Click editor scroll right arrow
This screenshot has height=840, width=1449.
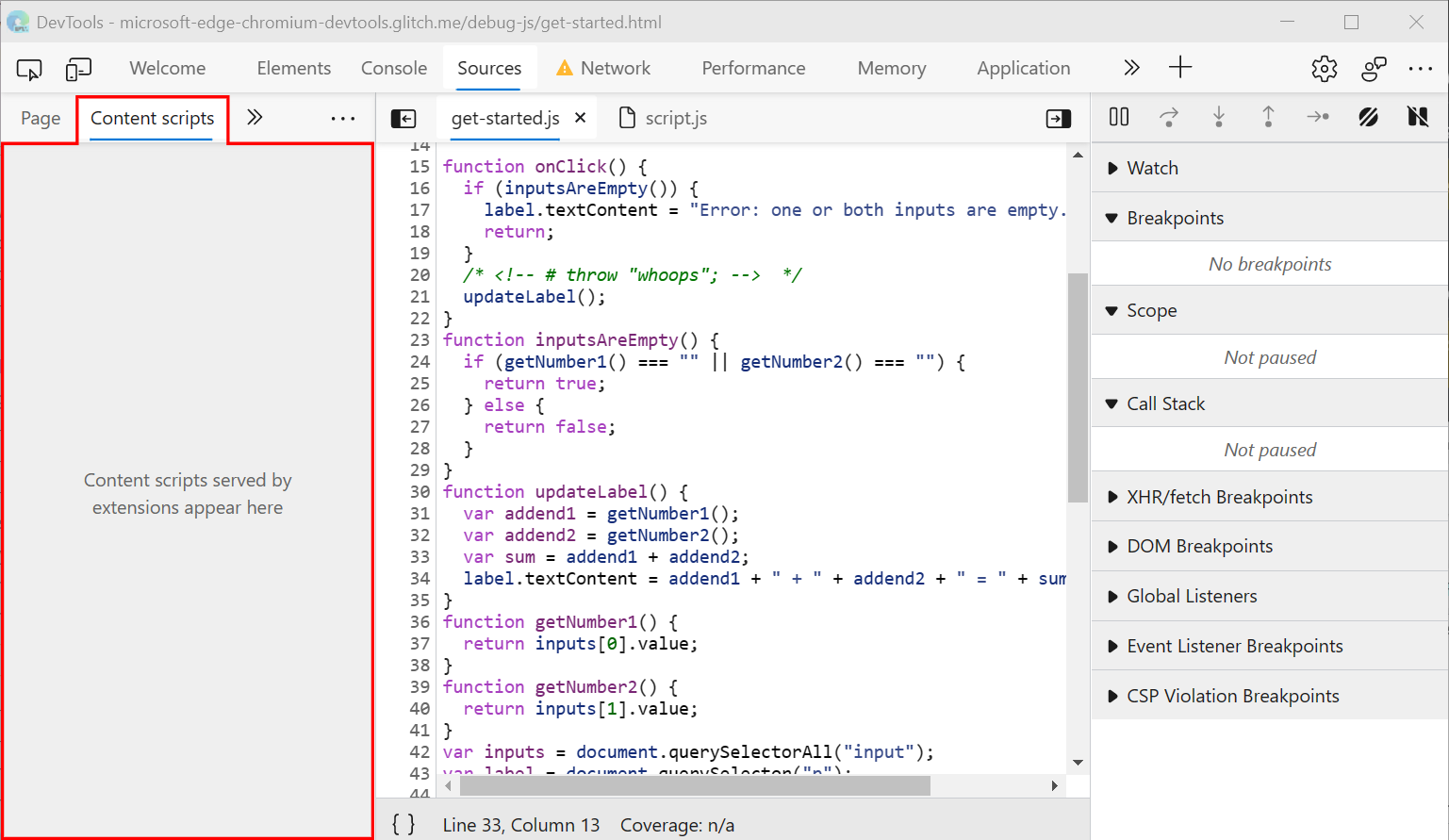(x=1054, y=785)
